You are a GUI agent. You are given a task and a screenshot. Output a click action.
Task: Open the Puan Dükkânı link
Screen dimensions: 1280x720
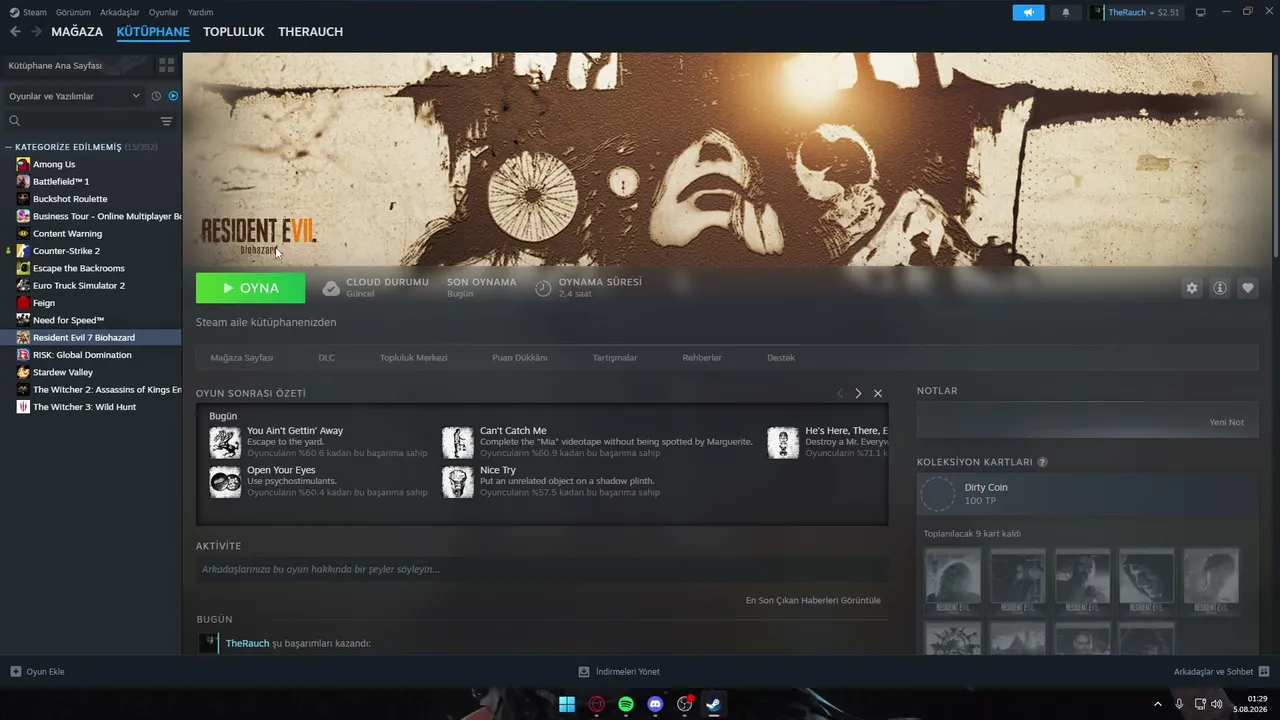coord(519,358)
